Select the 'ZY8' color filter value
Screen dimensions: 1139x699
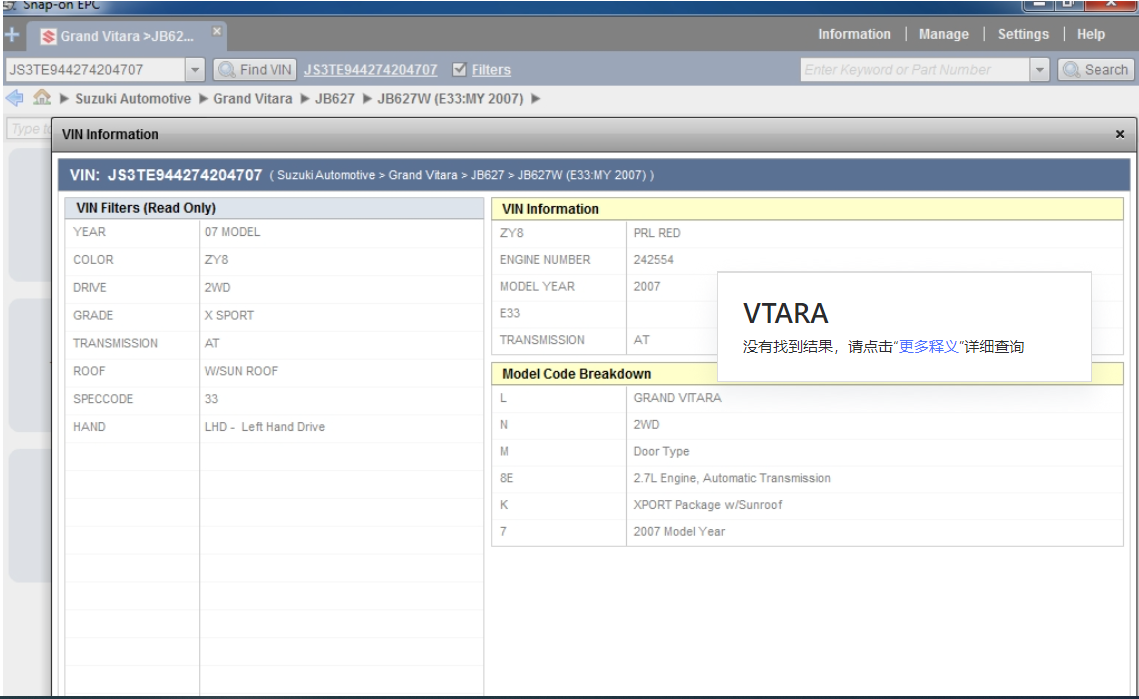coord(216,259)
